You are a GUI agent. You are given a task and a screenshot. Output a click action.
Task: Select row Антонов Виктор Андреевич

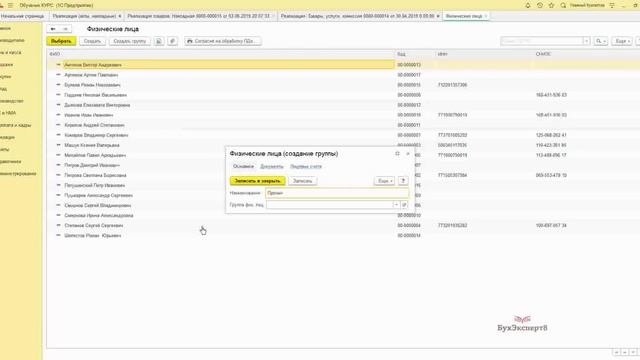pos(343,65)
